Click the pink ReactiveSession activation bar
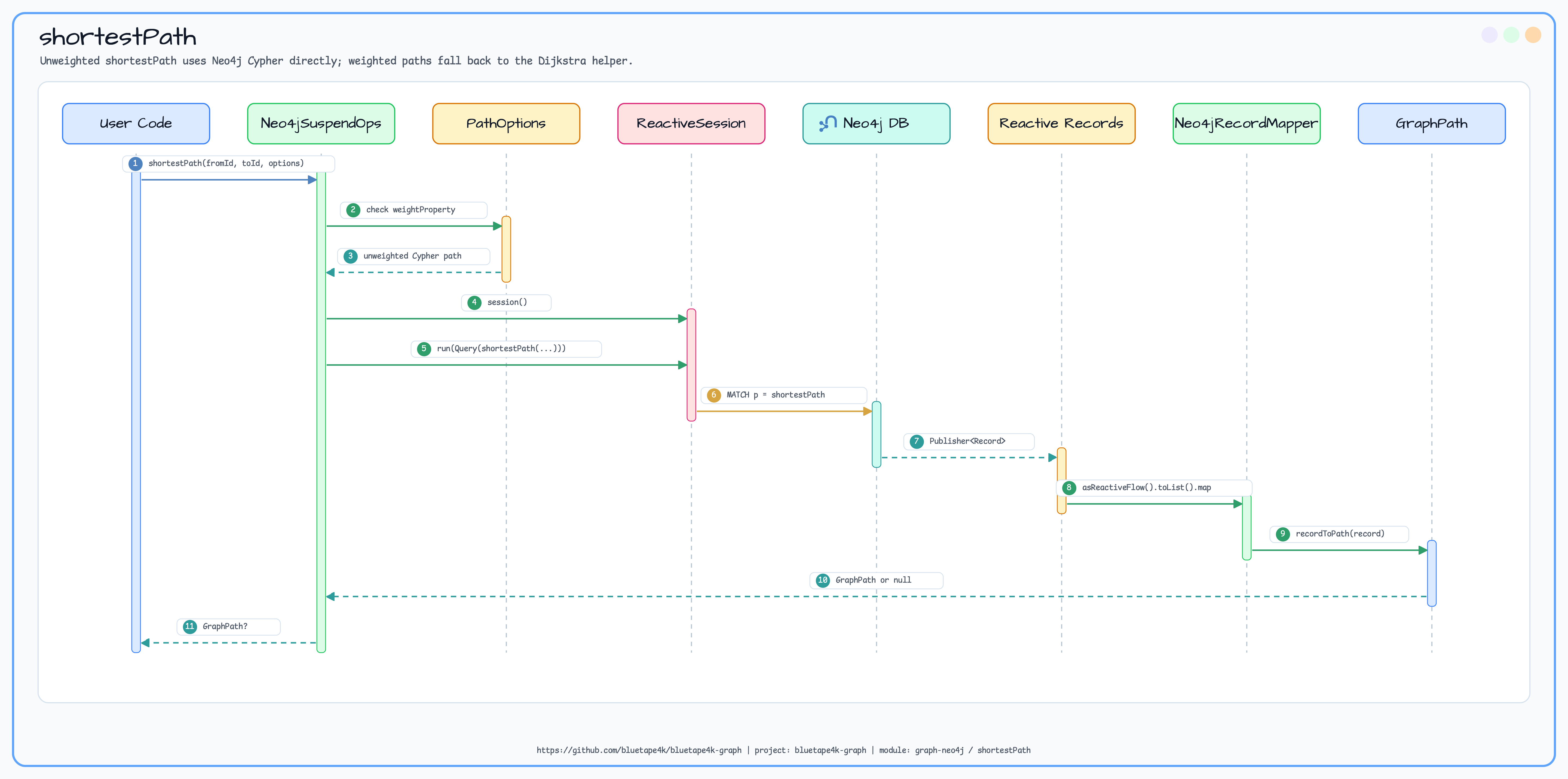This screenshot has width=1568, height=779. 691,365
